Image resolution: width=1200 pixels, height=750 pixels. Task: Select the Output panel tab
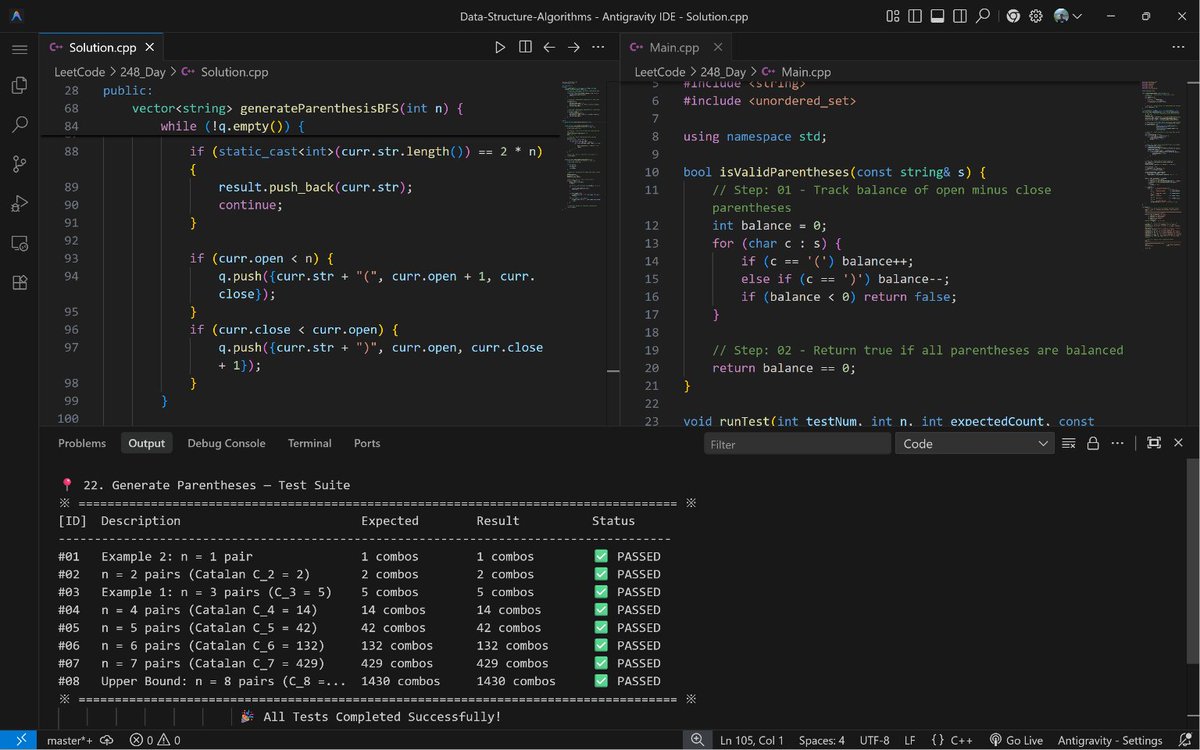pyautogui.click(x=146, y=443)
